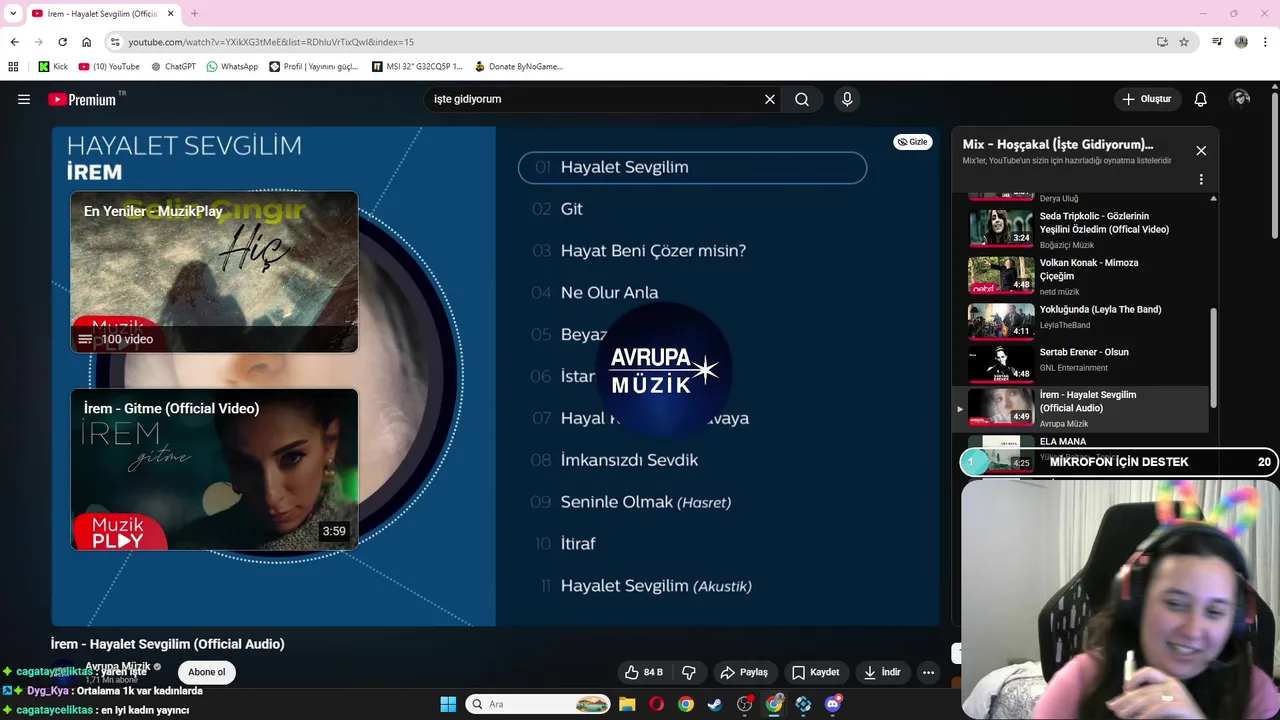Share the video with Paylaş
1280x720 pixels.
click(x=744, y=672)
